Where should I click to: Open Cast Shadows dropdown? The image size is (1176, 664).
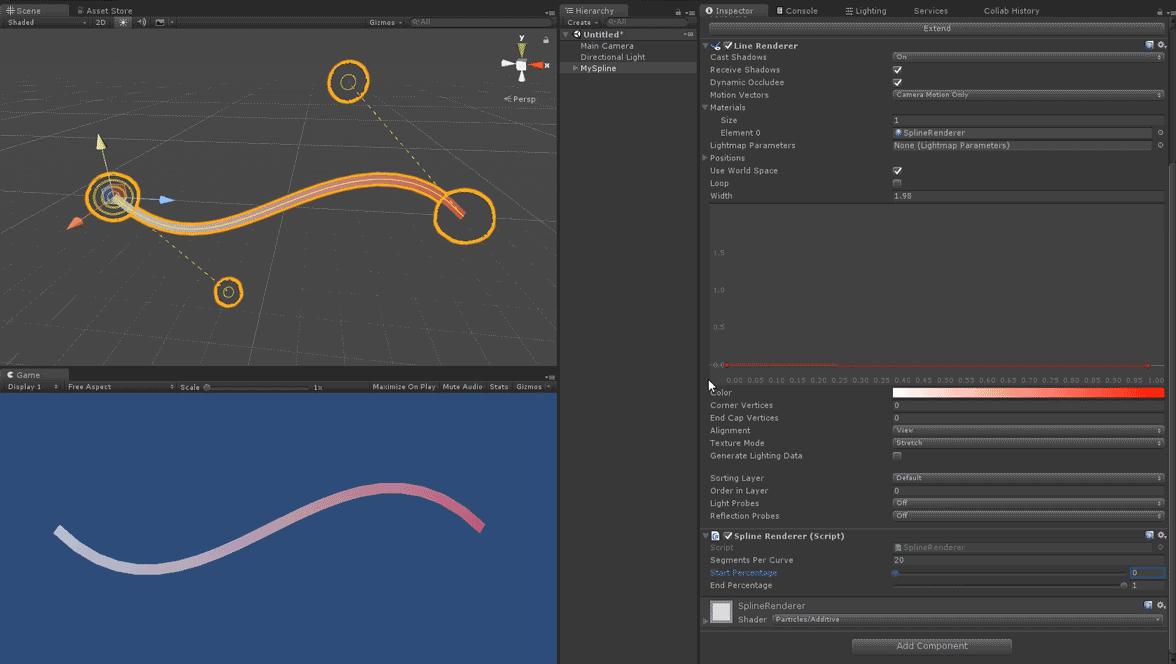(x=1028, y=57)
